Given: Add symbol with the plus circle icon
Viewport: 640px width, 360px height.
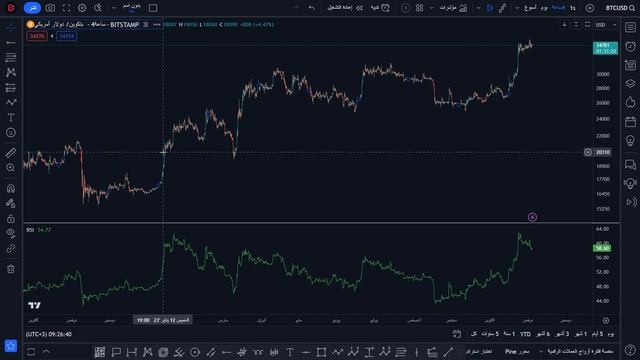Looking at the screenshot, I should click(590, 8).
